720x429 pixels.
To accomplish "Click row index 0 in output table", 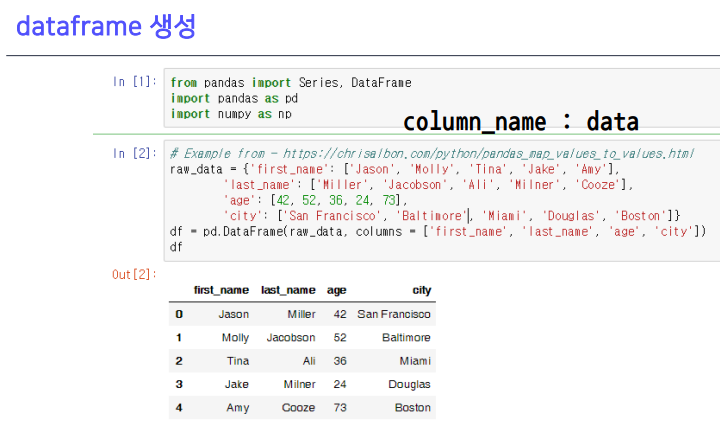I will 179,314.
